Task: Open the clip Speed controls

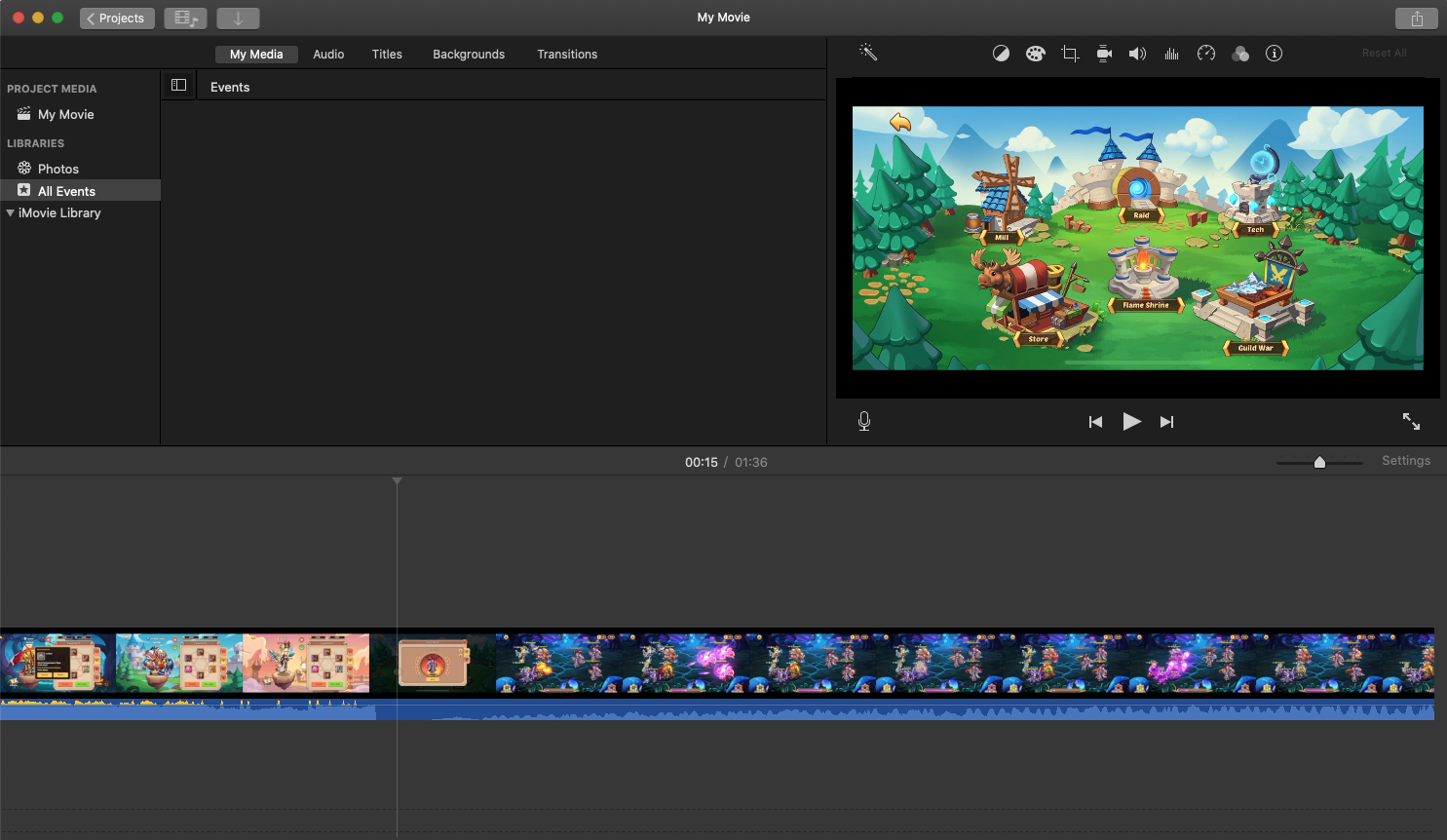Action: 1205,54
